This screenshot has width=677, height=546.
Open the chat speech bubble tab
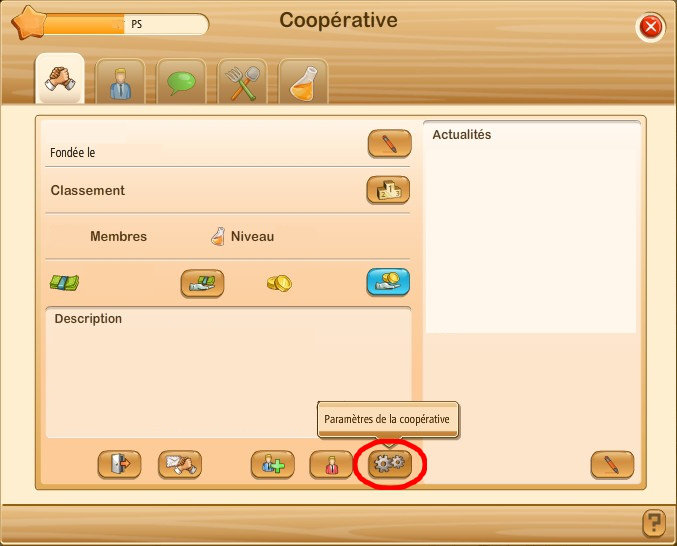click(181, 81)
